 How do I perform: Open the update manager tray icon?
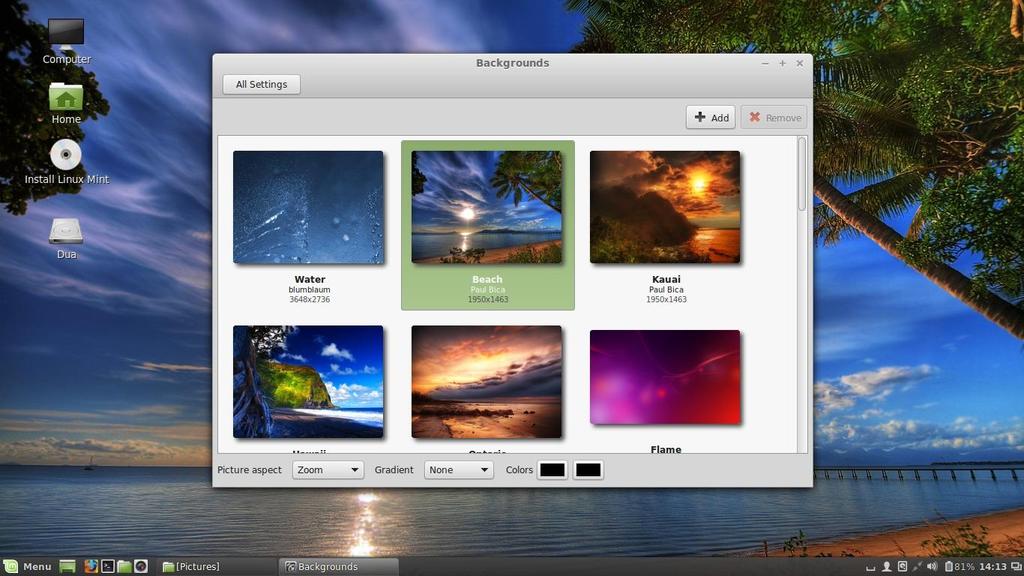pyautogui.click(x=903, y=566)
